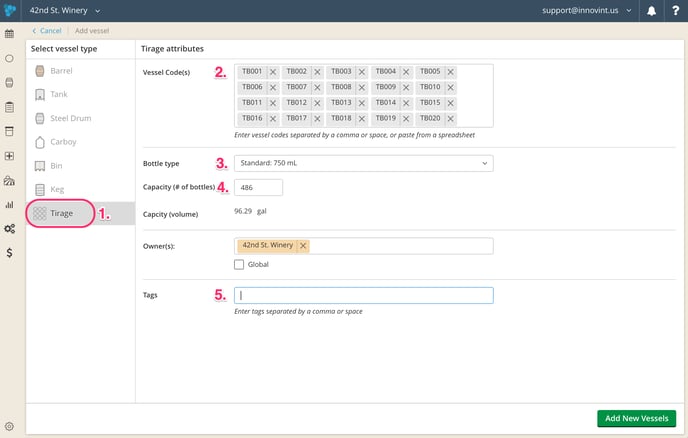Click the Cancel link
The height and width of the screenshot is (438, 688).
coord(47,31)
